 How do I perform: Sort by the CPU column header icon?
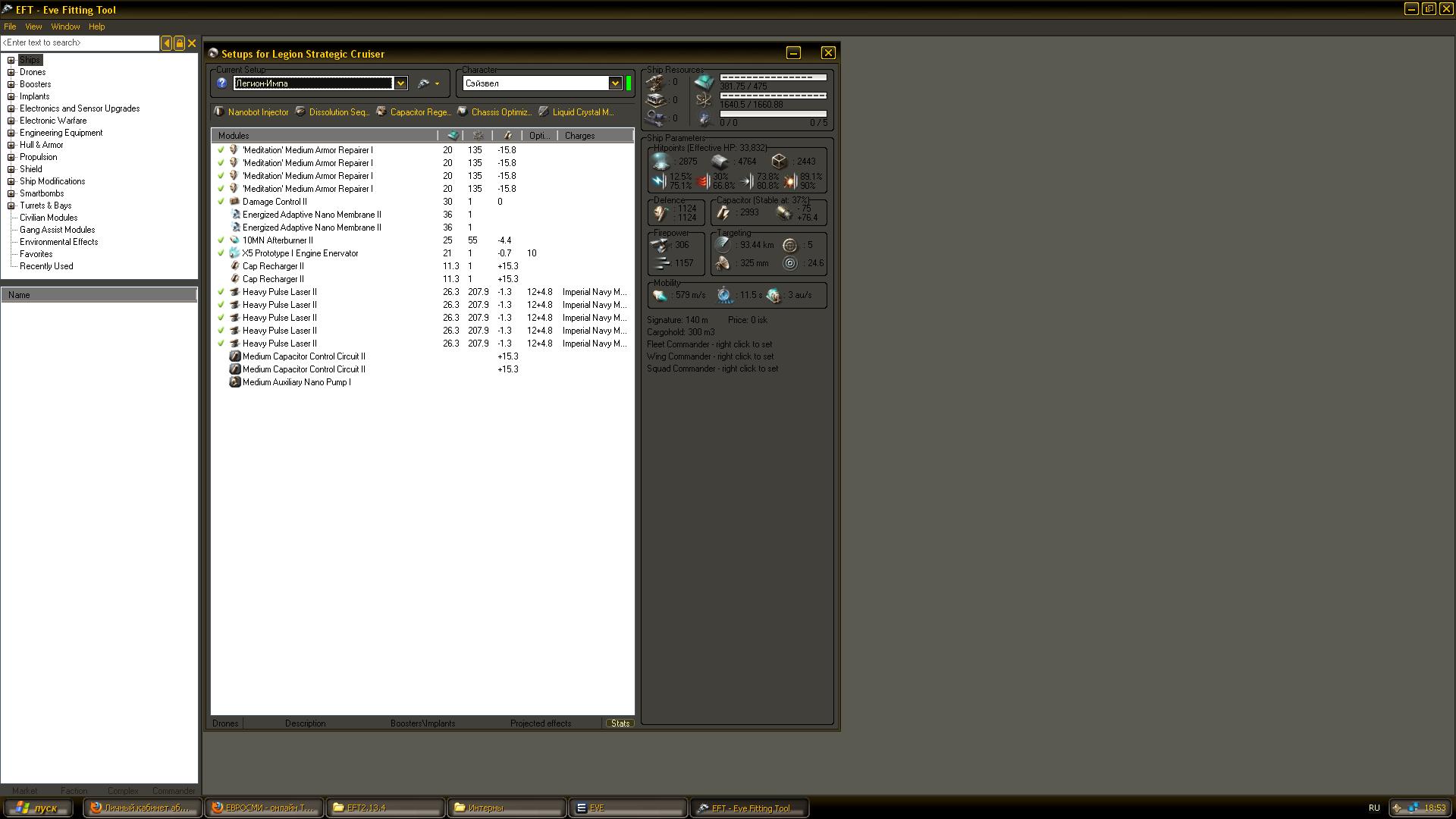(453, 136)
